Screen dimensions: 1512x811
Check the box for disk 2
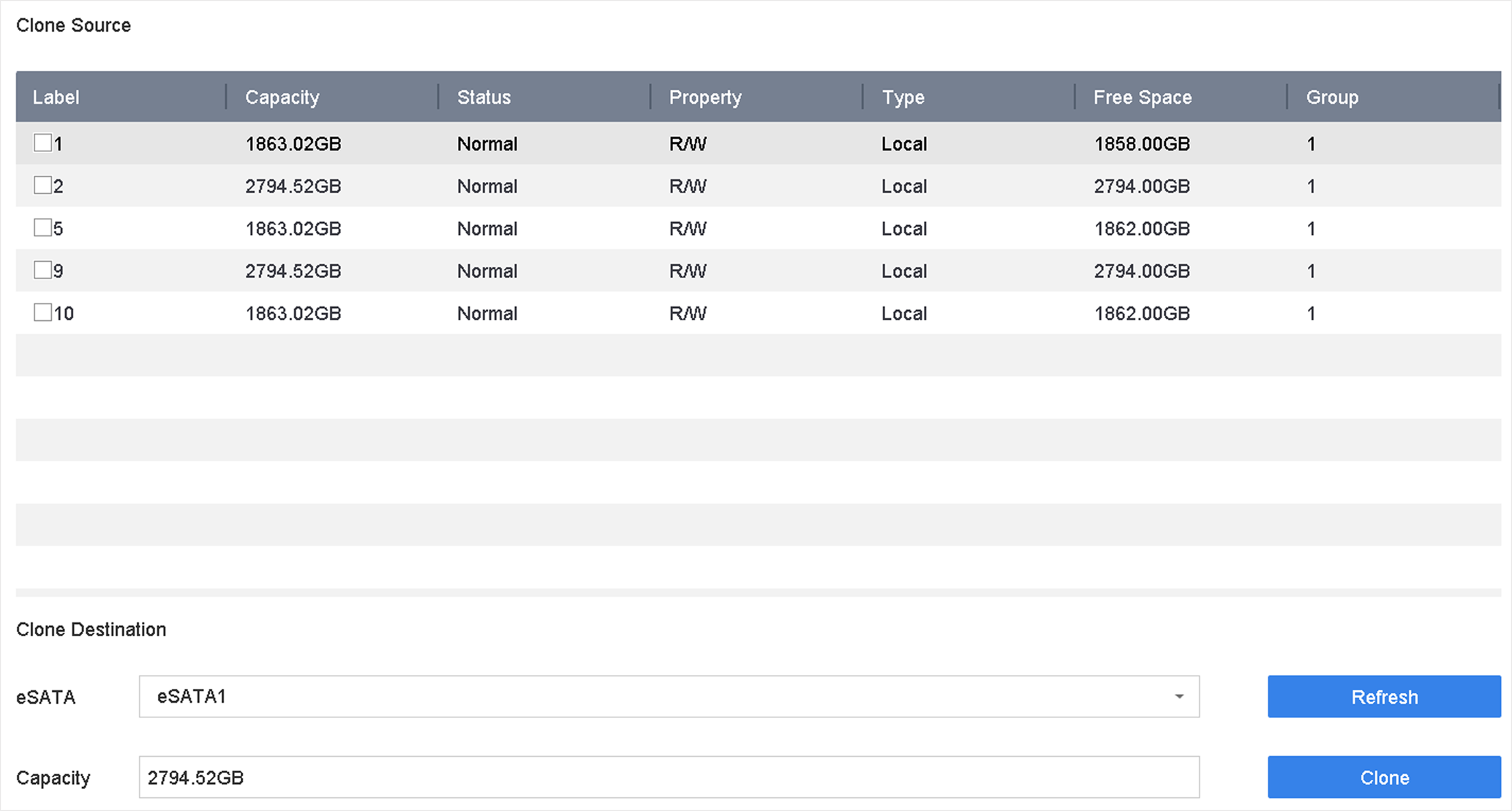pos(42,185)
